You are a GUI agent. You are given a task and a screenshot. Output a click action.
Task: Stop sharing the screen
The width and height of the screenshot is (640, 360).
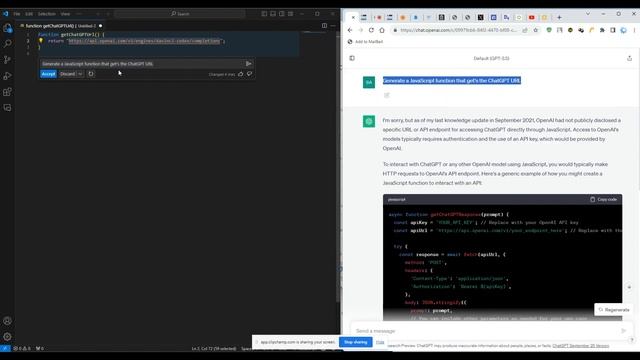tap(356, 342)
